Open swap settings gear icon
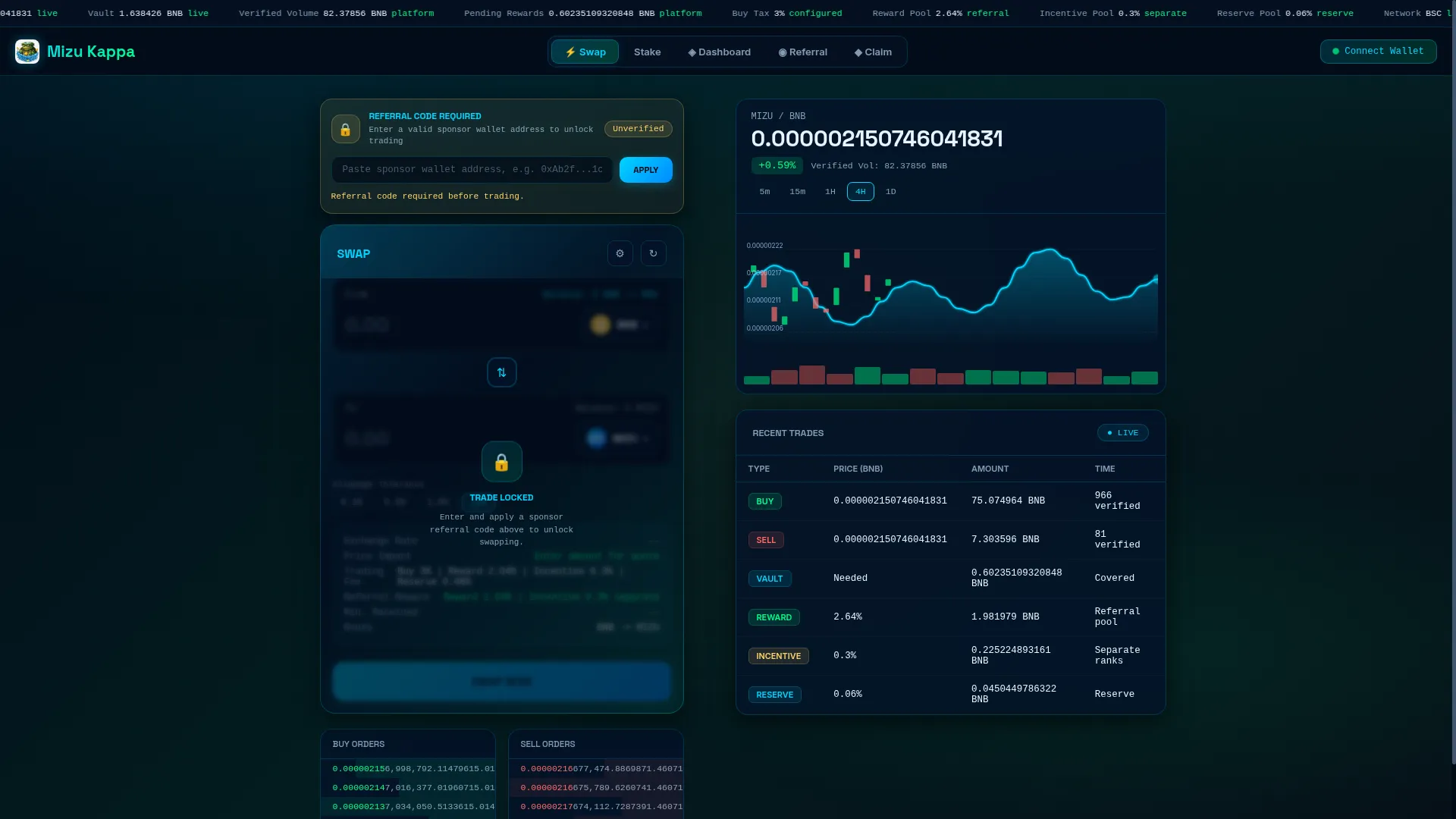 (x=620, y=253)
